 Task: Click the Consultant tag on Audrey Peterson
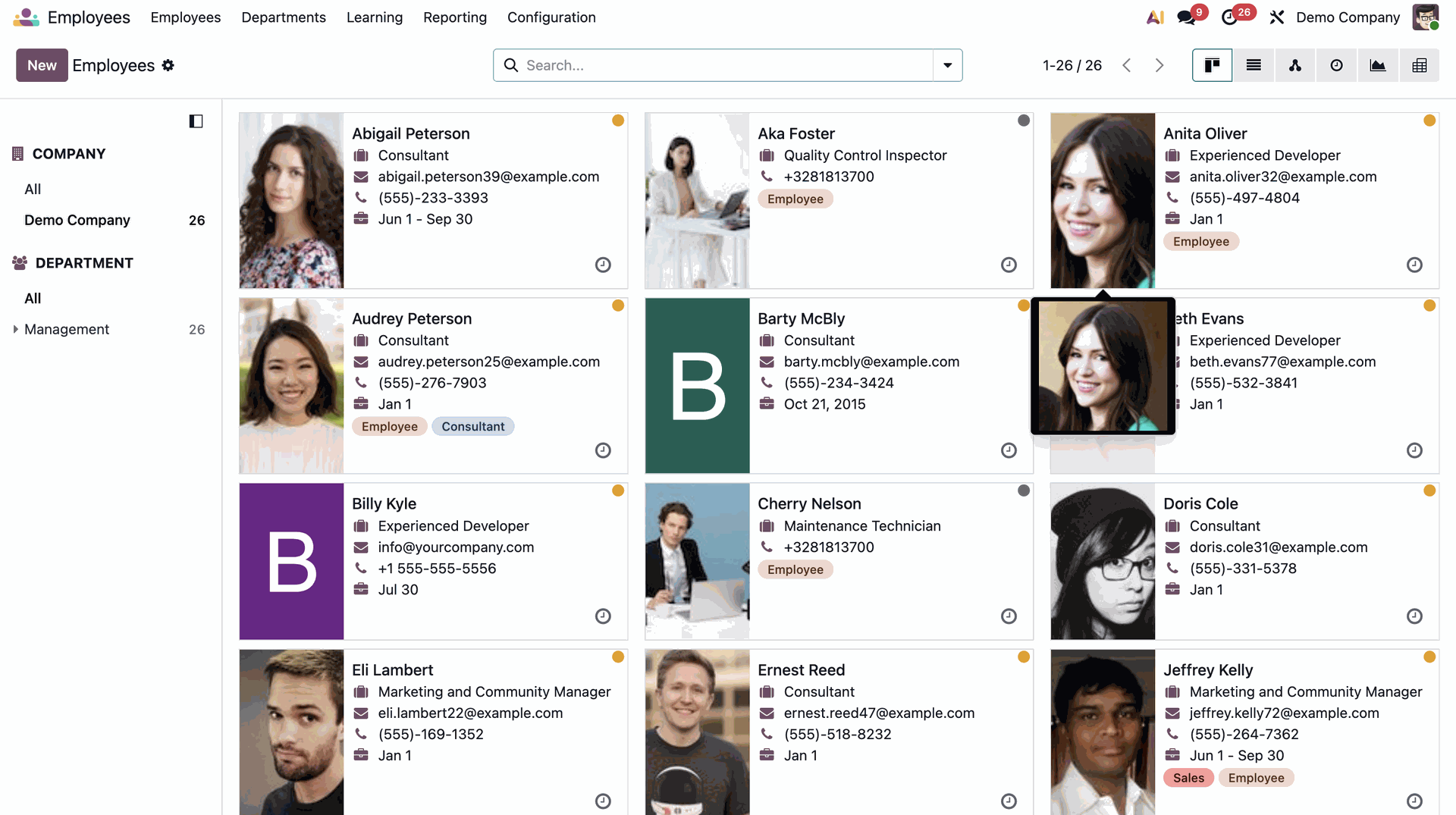coord(473,426)
